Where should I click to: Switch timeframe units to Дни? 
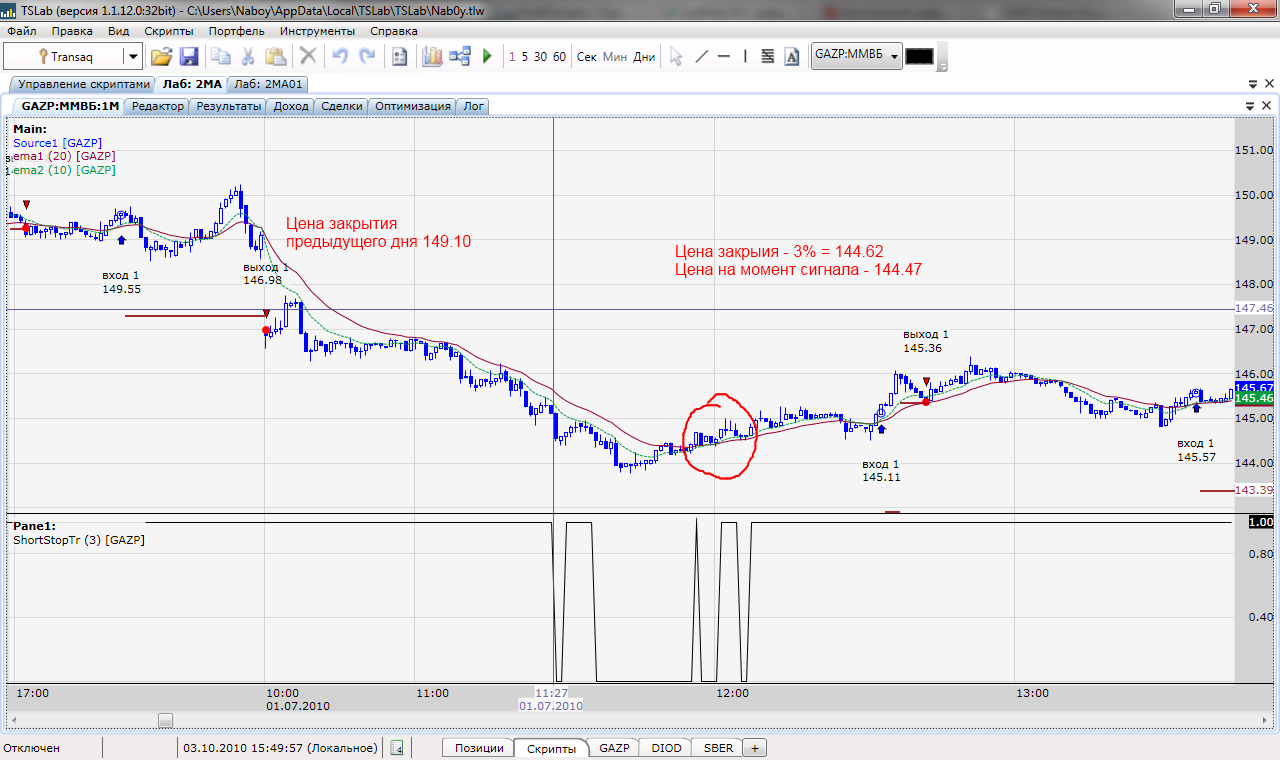point(645,56)
